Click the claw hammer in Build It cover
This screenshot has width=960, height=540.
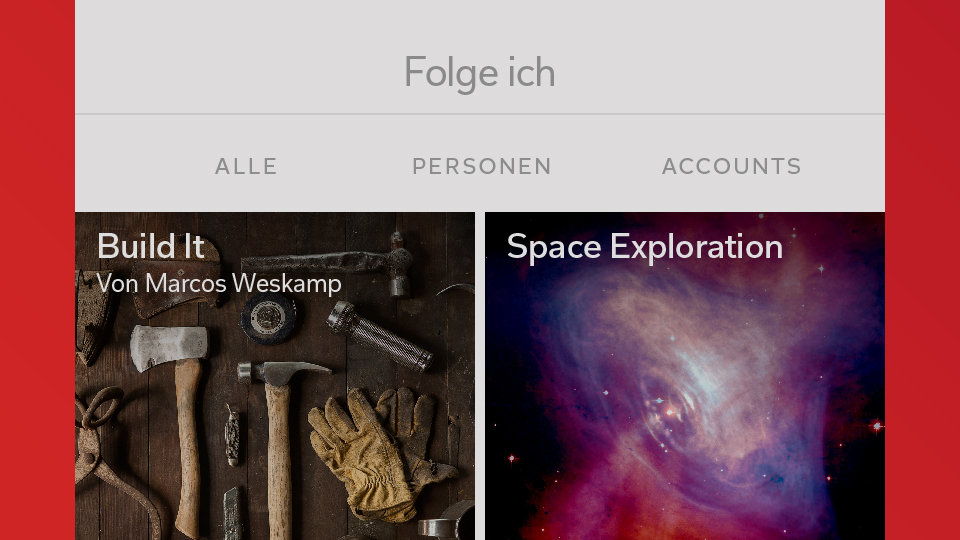(x=279, y=429)
